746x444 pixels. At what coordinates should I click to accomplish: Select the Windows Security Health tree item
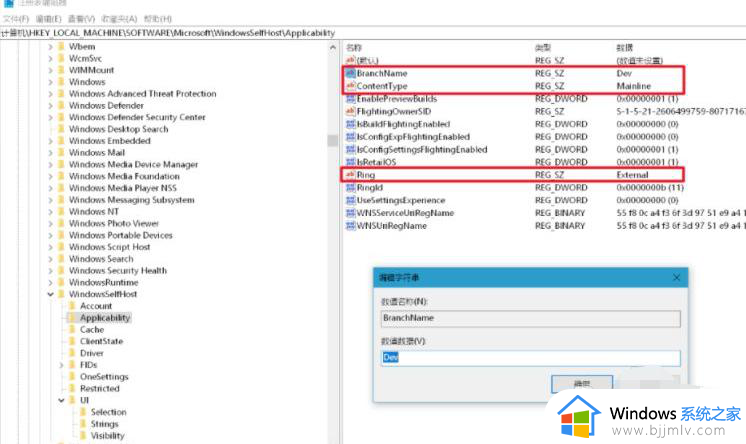[x=118, y=270]
